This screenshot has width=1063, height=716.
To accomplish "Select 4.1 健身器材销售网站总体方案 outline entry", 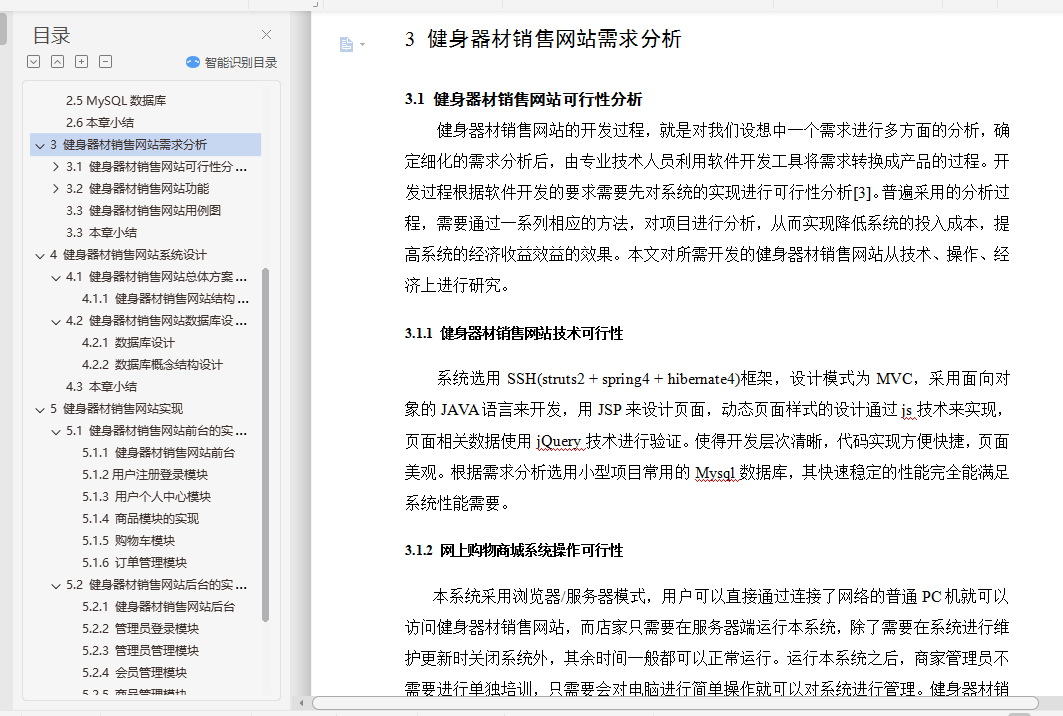I will click(157, 277).
